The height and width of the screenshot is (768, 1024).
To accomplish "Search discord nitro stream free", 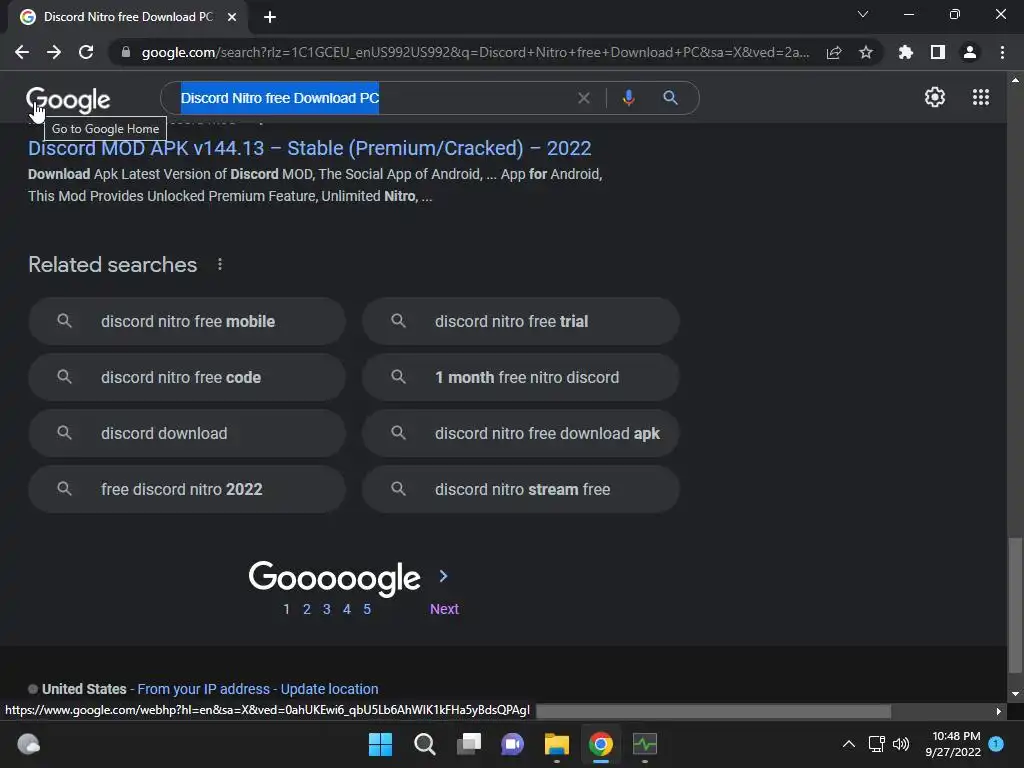I will (x=520, y=489).
